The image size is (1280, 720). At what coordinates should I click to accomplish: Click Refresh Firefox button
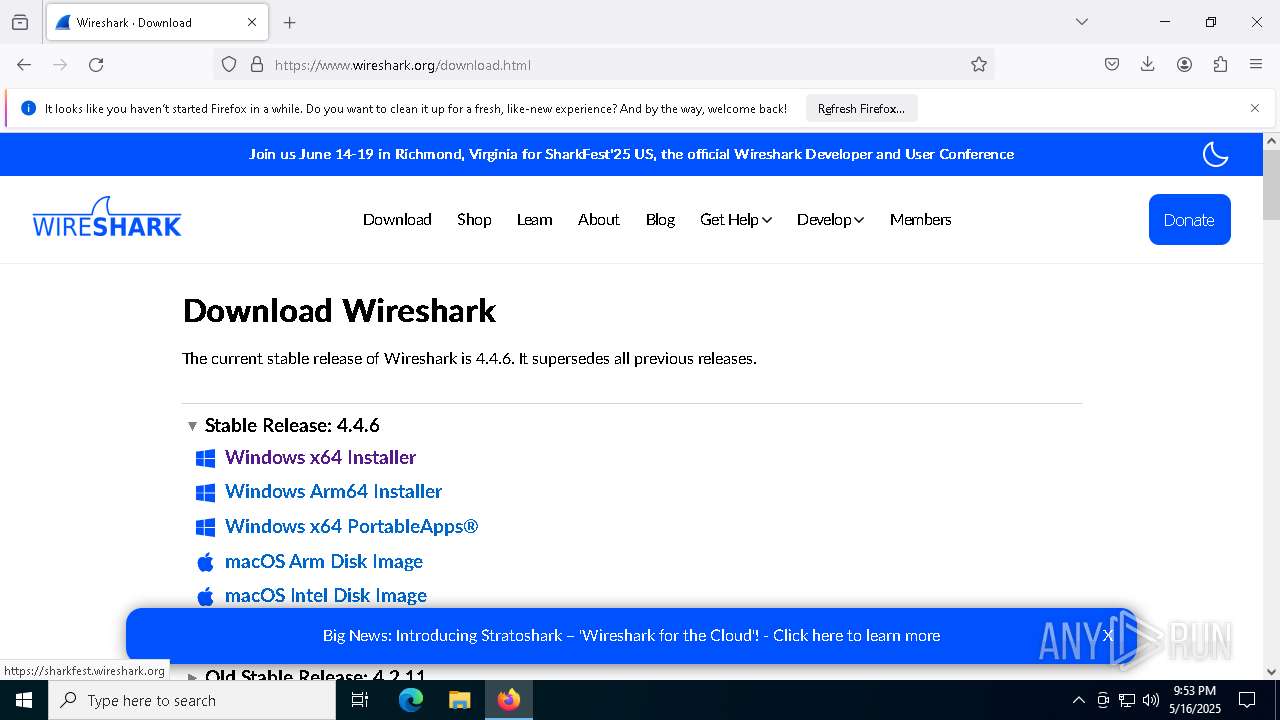coord(861,108)
